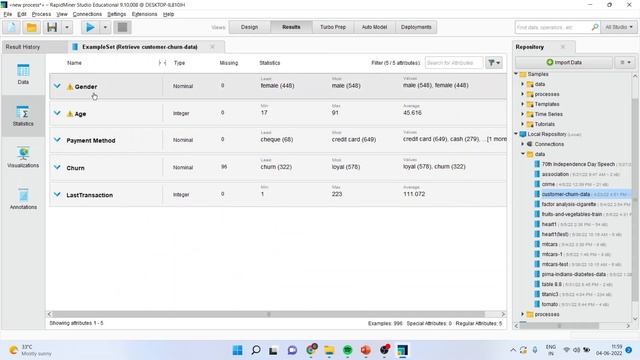Open the Connections menu
The width and height of the screenshot is (640, 360).
[x=87, y=14]
